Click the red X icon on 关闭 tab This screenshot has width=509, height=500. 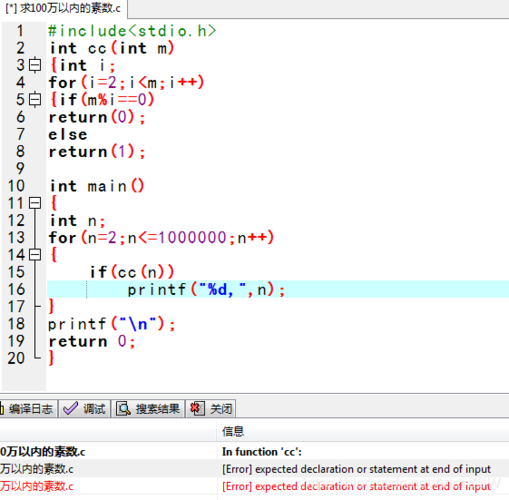(x=197, y=409)
